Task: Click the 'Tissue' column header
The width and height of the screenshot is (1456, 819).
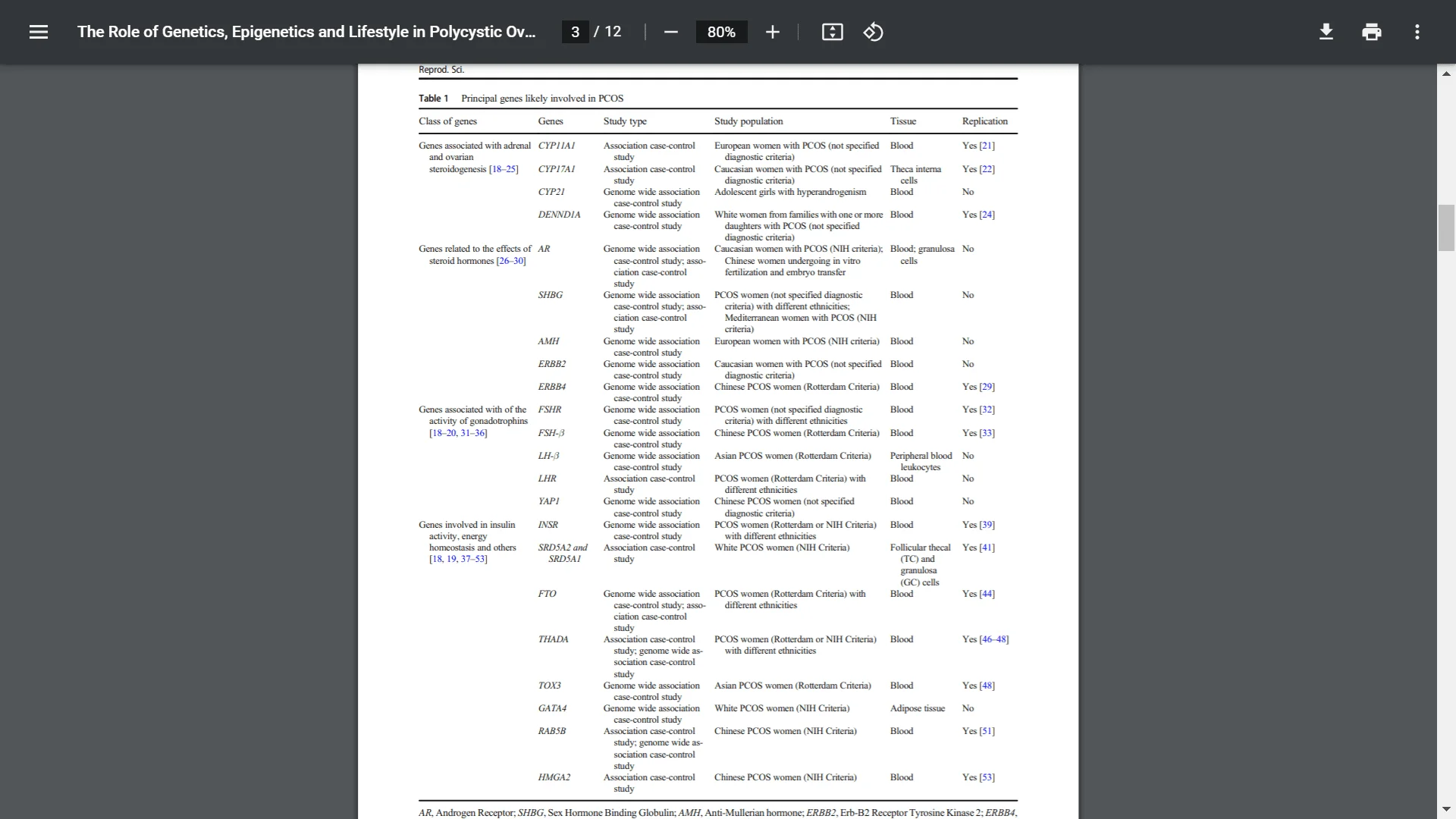Action: 902,121
